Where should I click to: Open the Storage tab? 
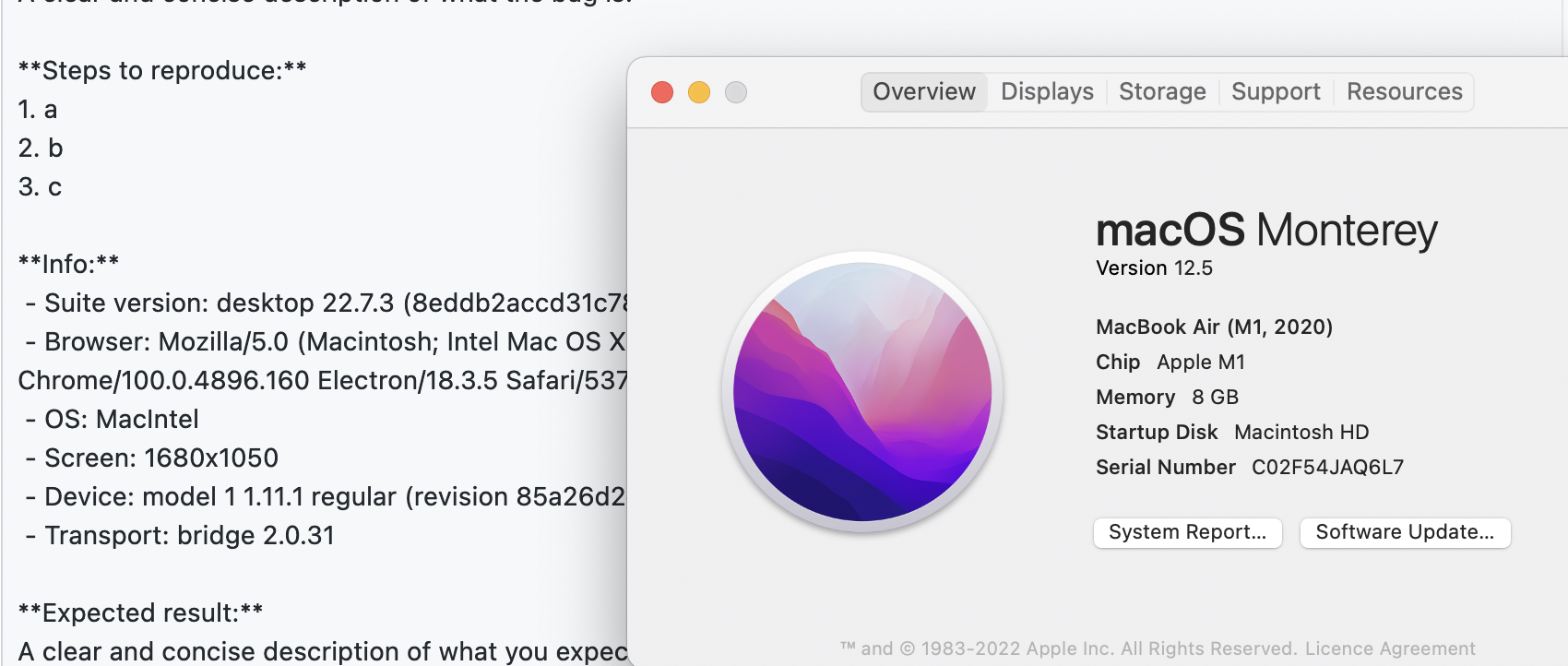(1162, 92)
